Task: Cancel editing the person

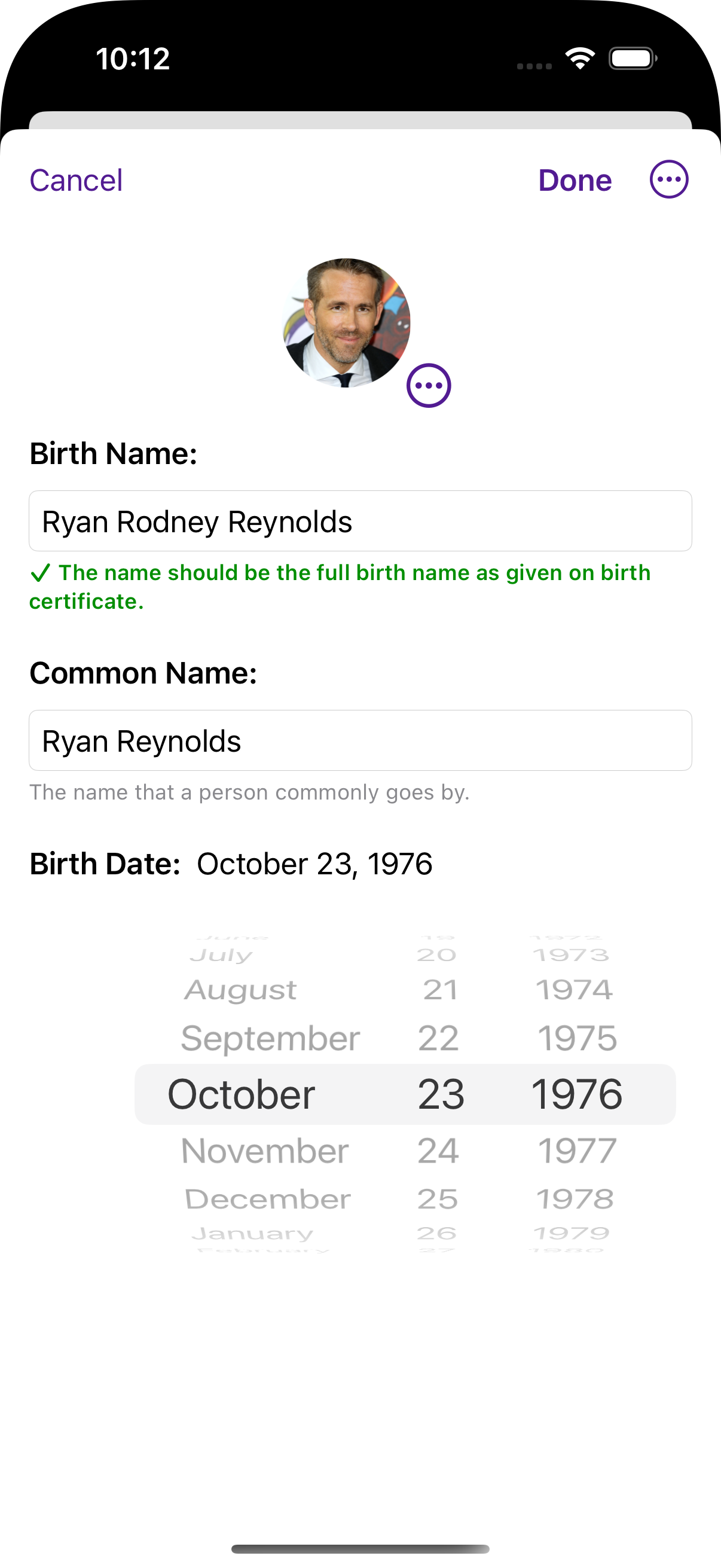Action: click(76, 180)
